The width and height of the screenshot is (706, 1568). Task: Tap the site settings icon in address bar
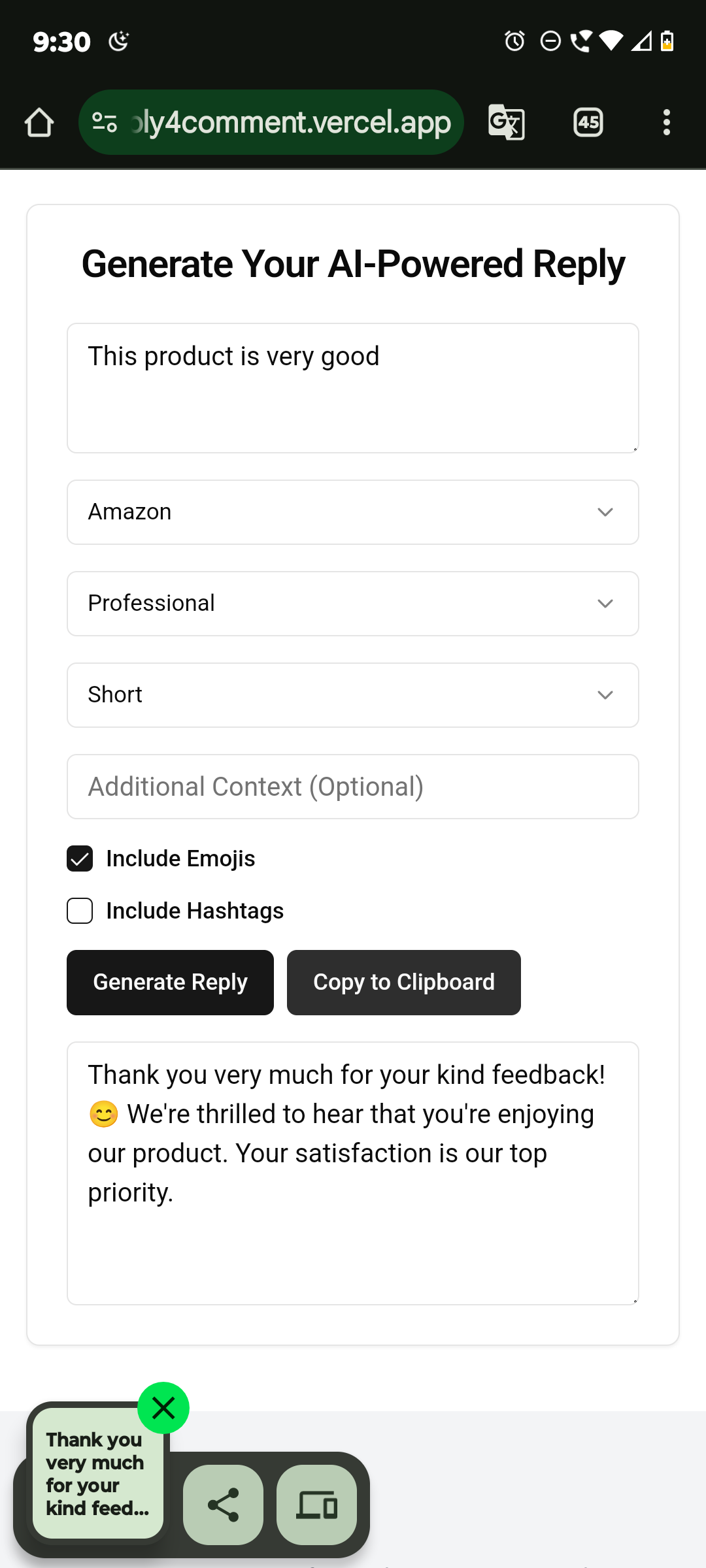105,122
